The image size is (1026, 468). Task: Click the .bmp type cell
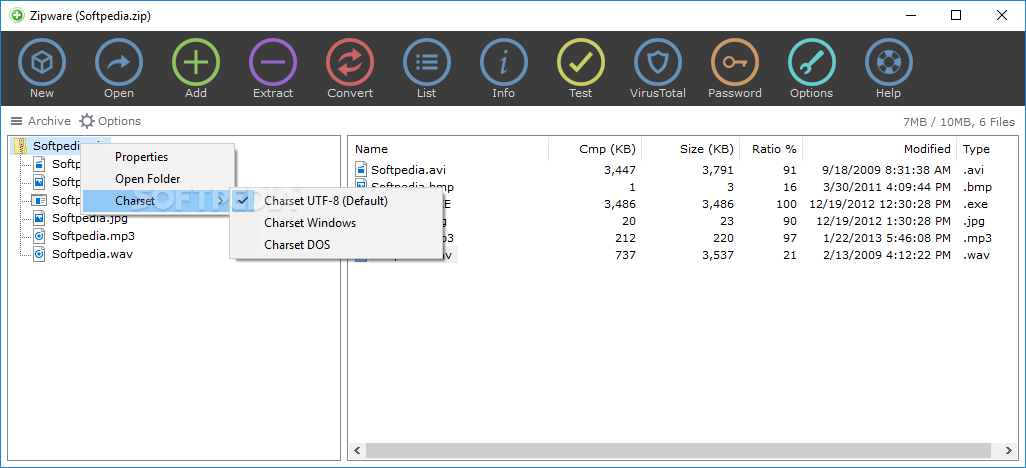point(978,187)
